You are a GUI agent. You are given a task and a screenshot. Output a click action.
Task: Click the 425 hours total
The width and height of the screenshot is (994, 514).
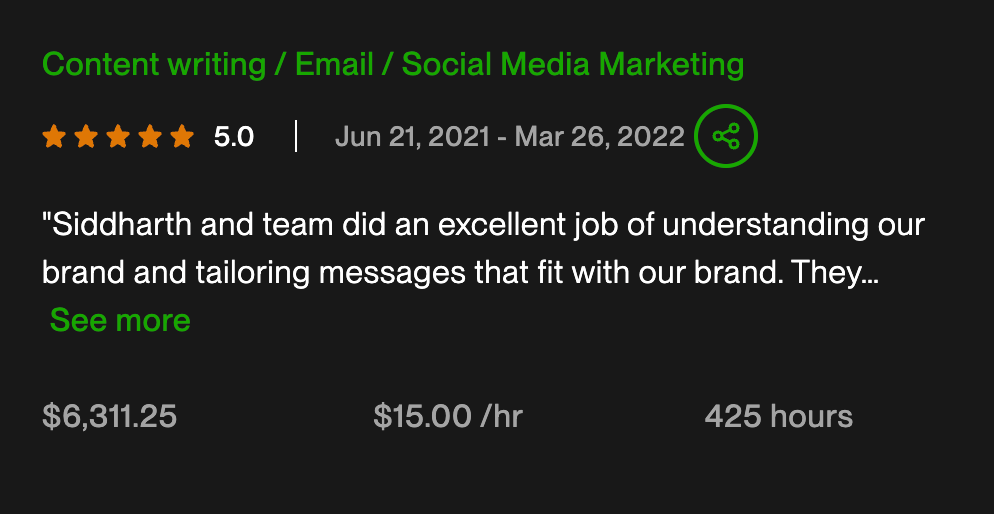[779, 416]
